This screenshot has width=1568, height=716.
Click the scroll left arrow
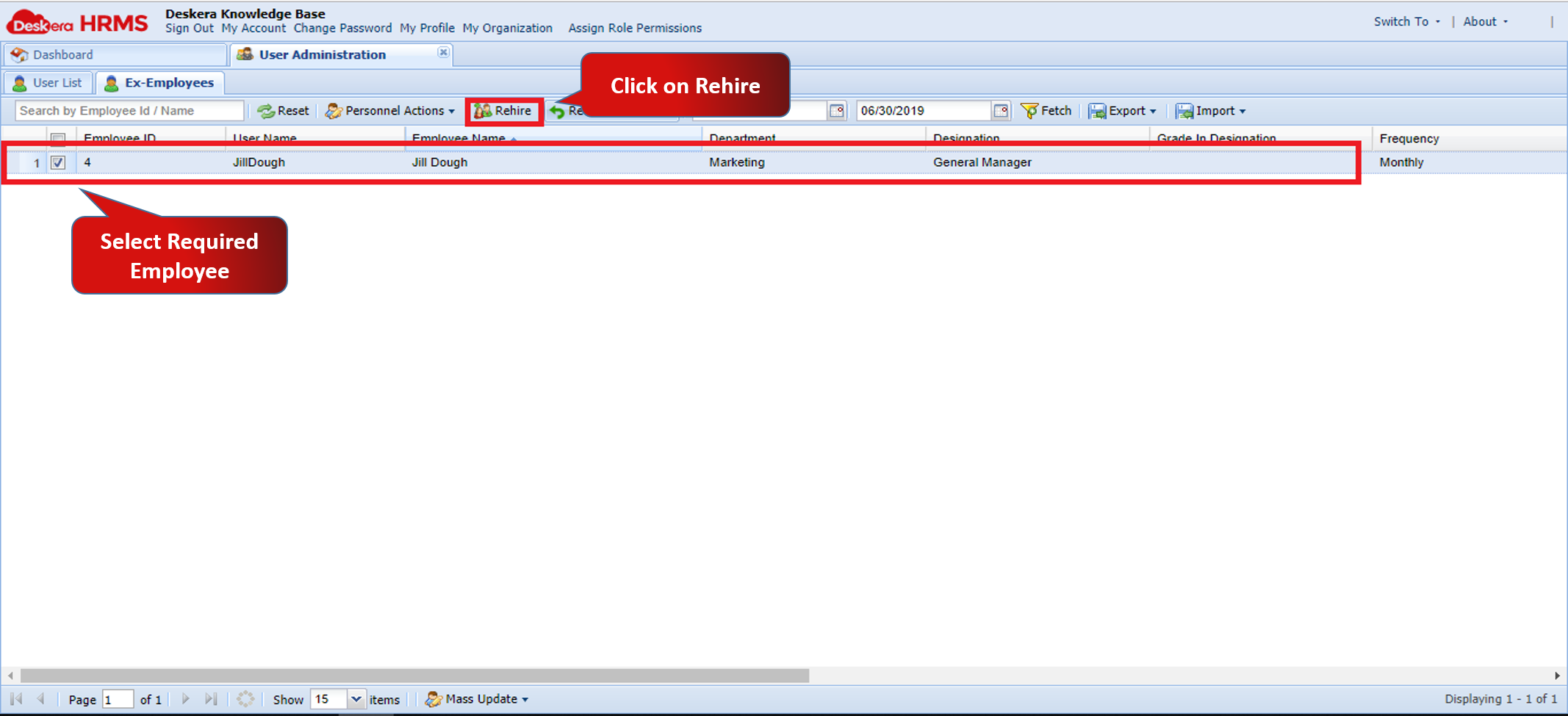(10, 675)
